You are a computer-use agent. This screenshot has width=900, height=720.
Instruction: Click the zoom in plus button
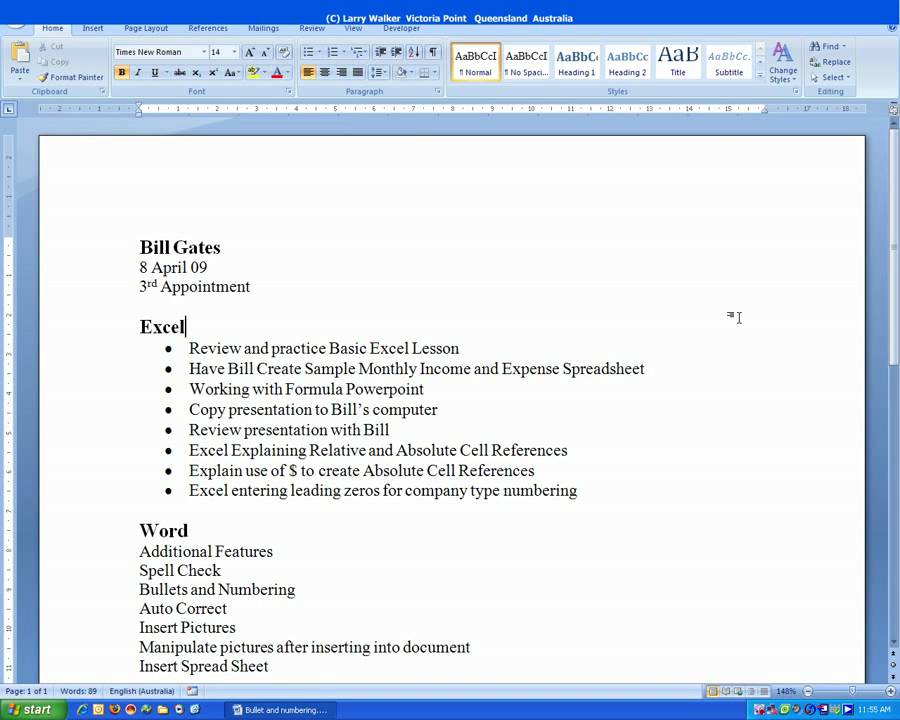point(890,691)
